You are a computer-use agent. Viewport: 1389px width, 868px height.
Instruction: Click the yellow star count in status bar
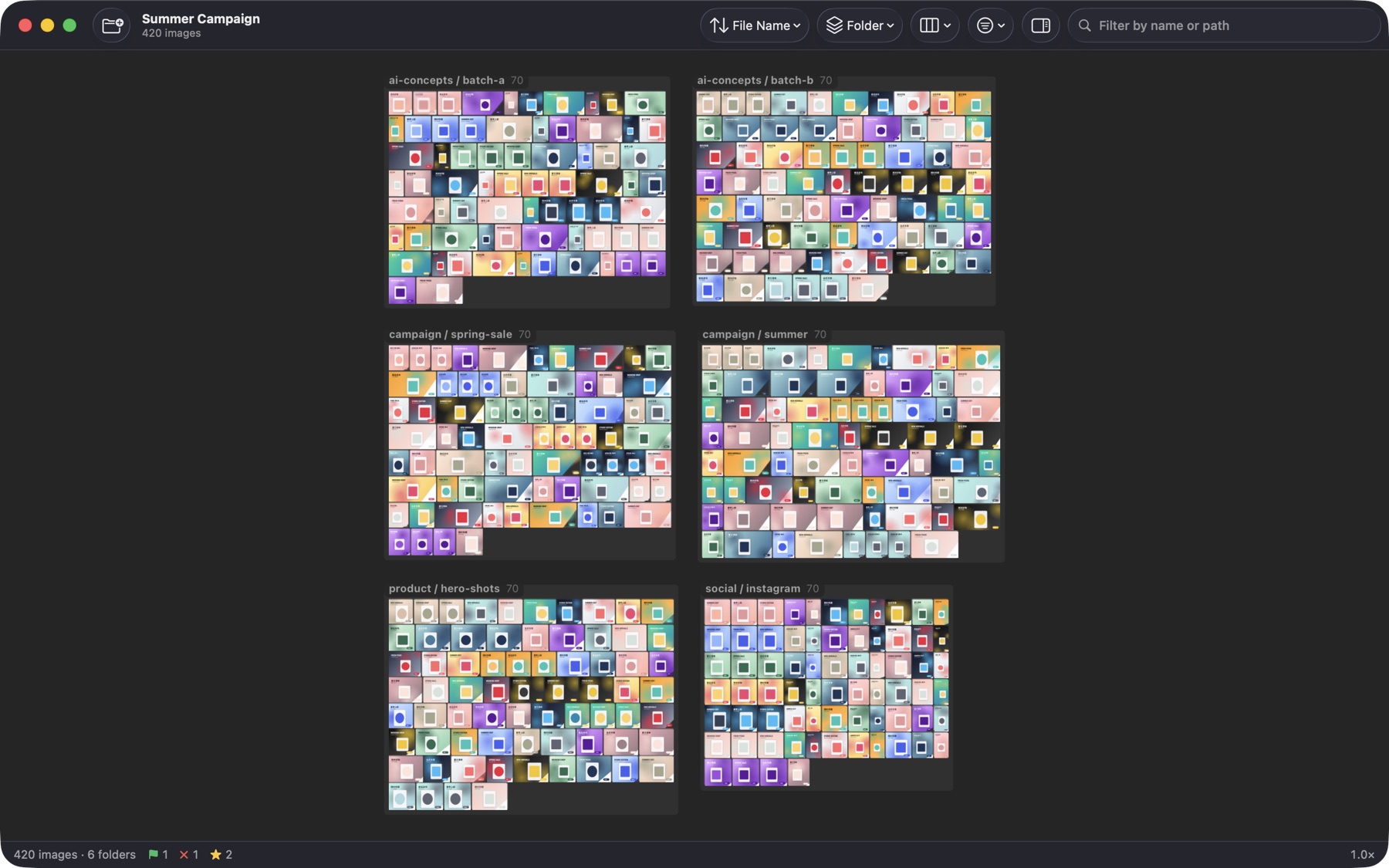point(221,854)
